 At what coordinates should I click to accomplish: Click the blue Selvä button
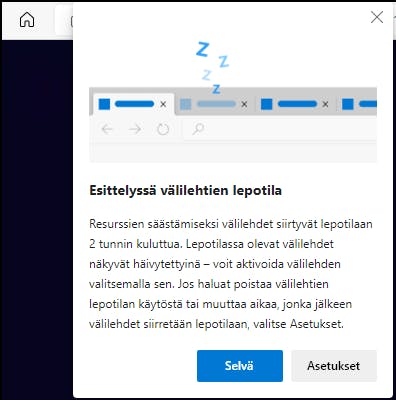pos(240,366)
